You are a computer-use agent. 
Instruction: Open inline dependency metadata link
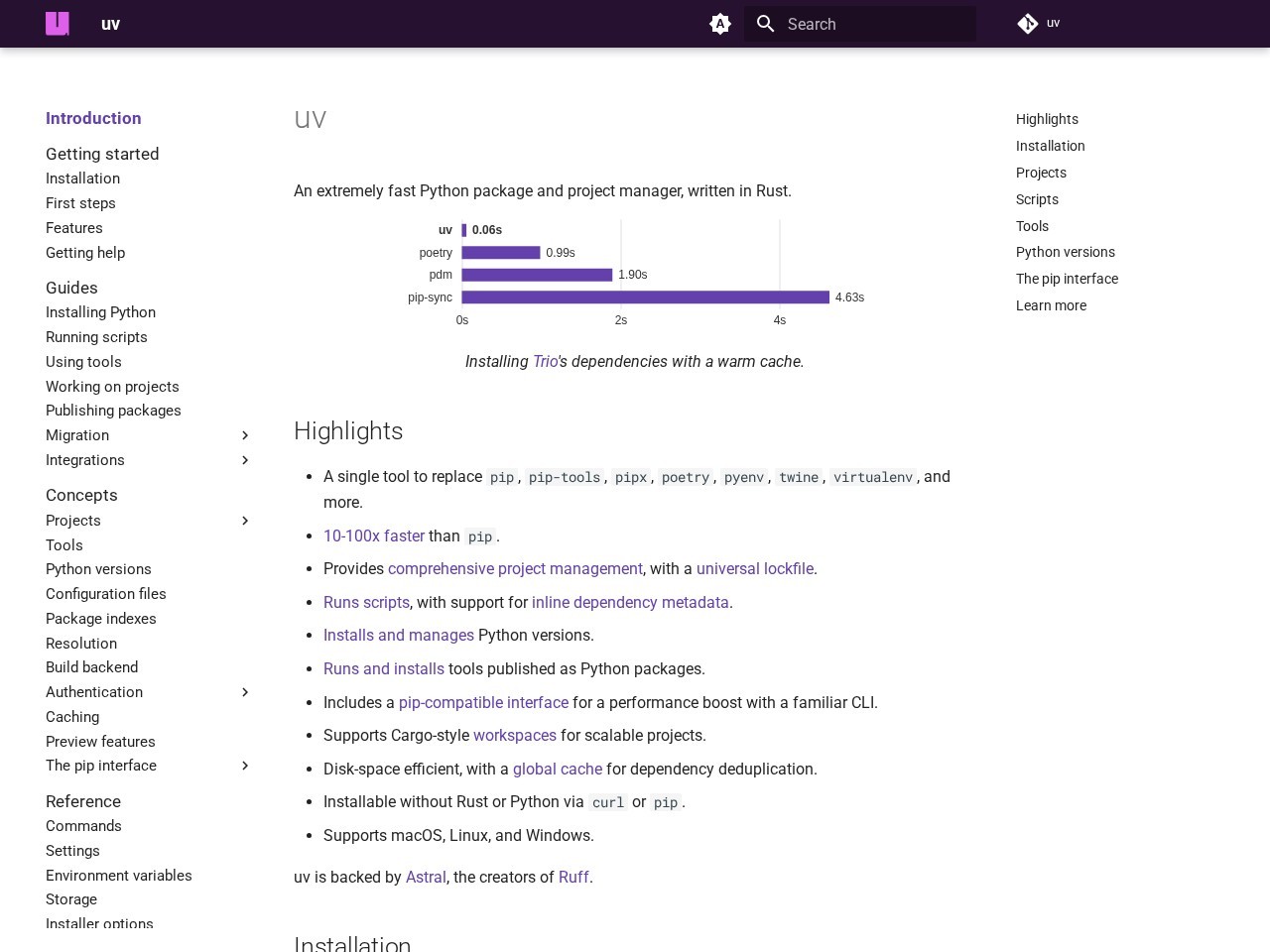tap(630, 602)
